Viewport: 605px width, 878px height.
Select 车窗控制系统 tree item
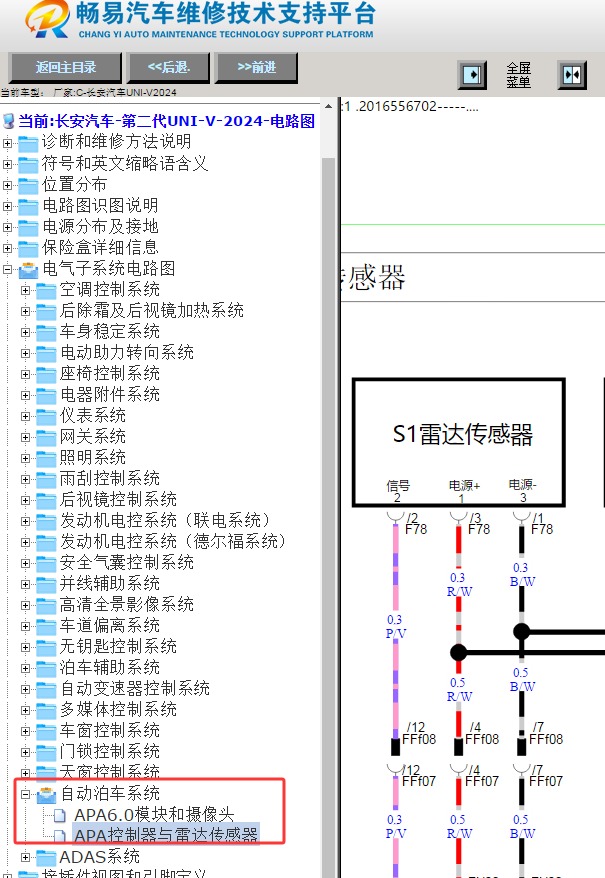(110, 730)
